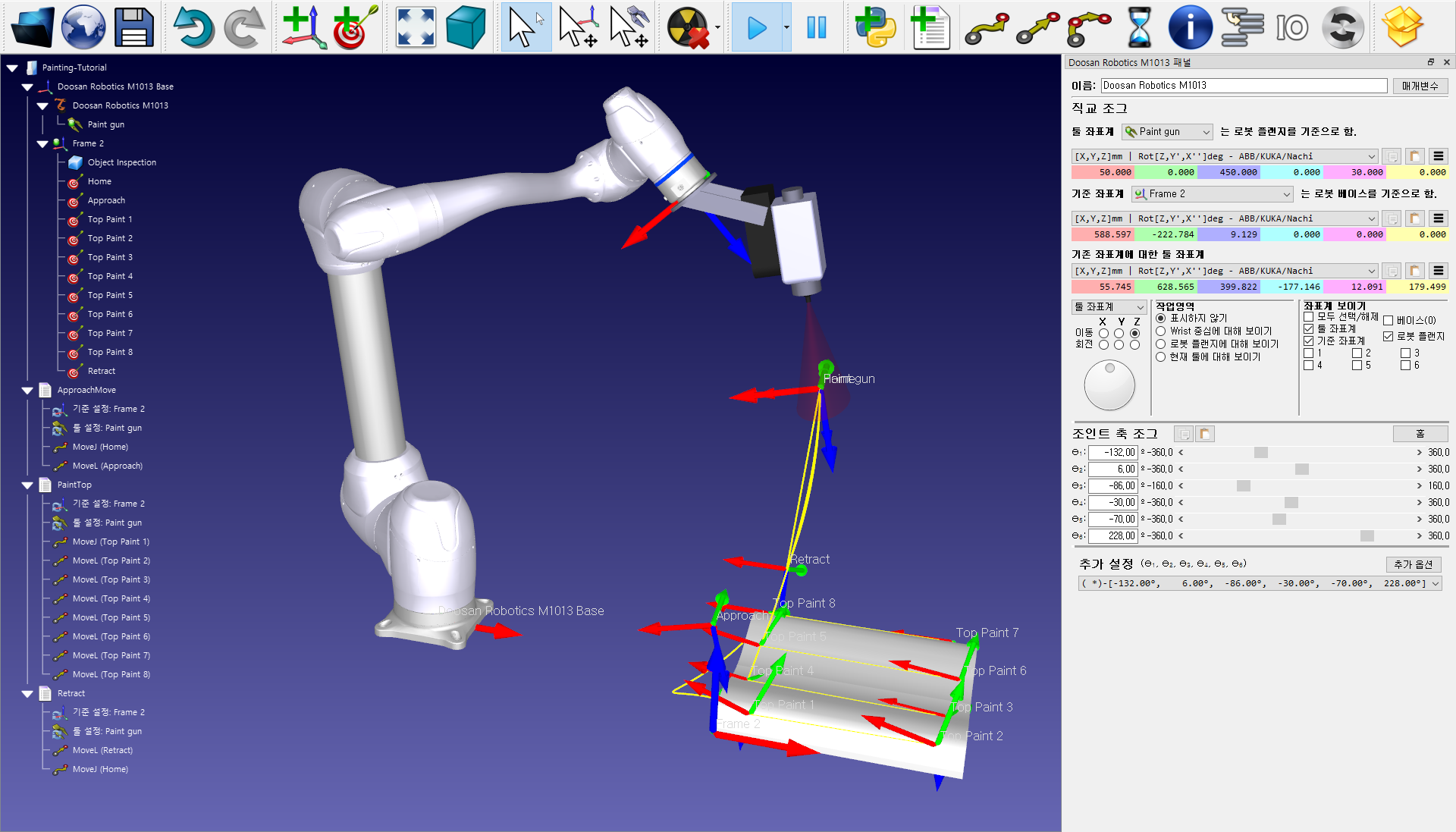
Task: Click the 추가 옵션 button
Action: pos(1413,564)
